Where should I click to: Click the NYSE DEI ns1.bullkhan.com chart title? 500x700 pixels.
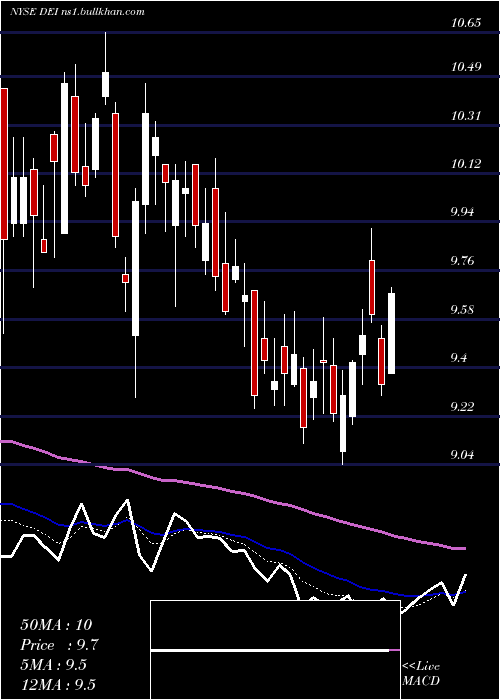(77, 12)
